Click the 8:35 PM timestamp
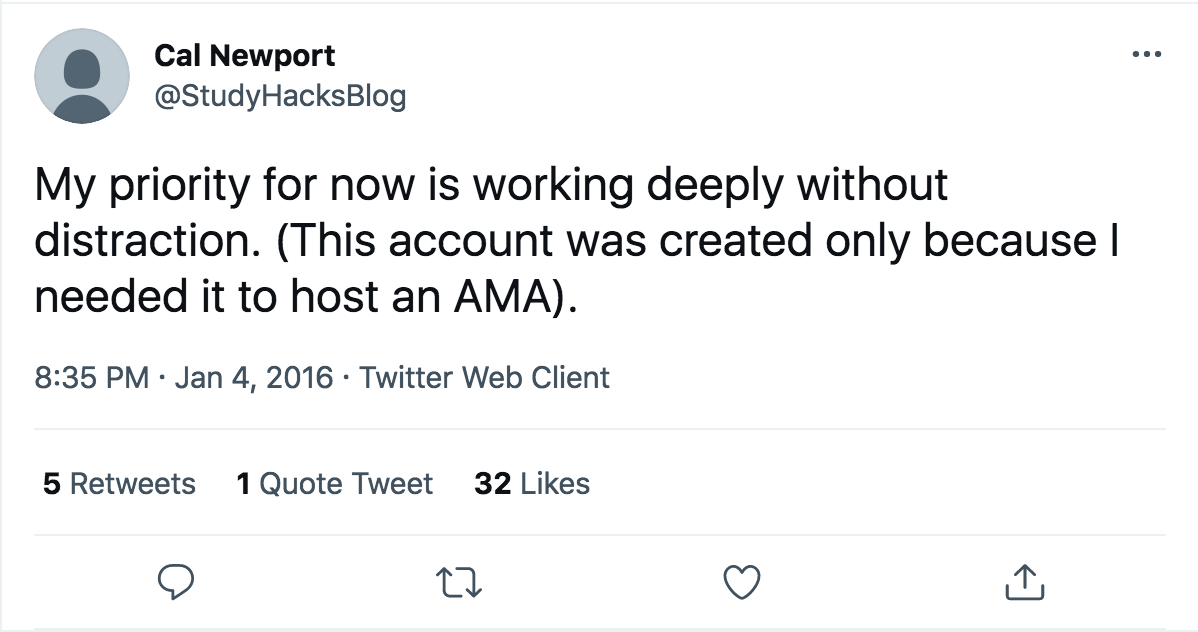 (91, 377)
